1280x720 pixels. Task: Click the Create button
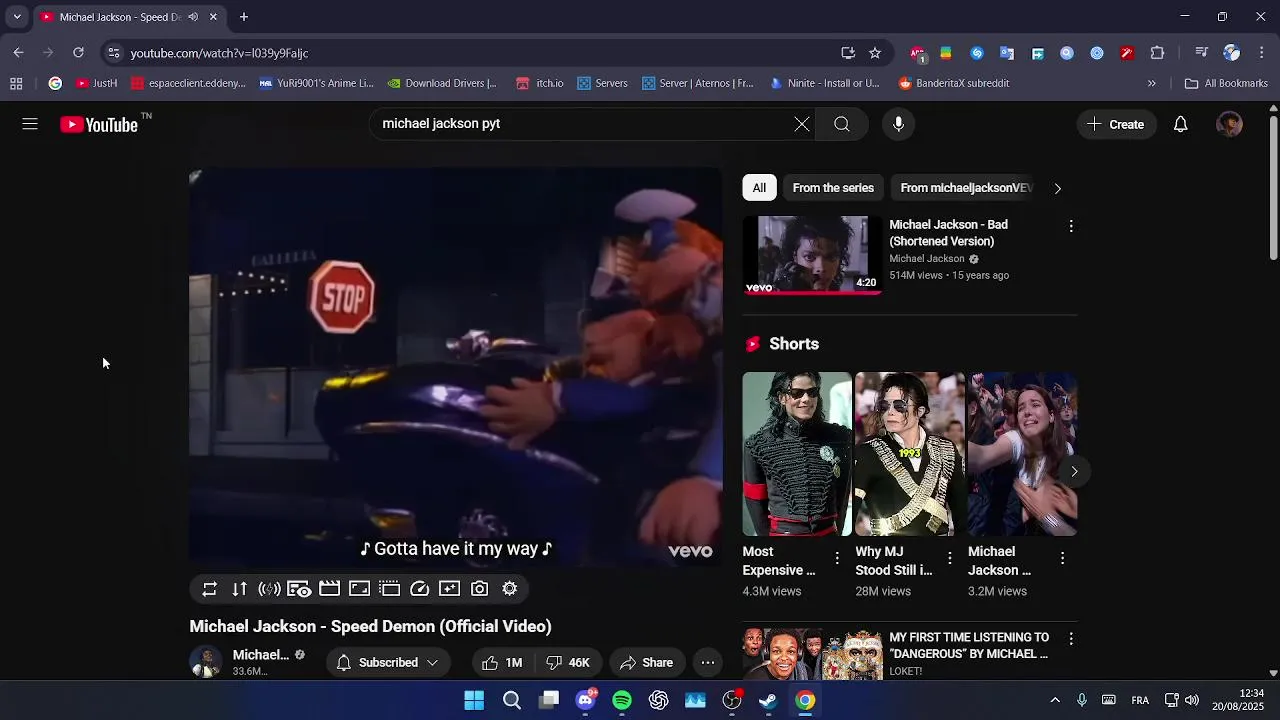[1116, 124]
